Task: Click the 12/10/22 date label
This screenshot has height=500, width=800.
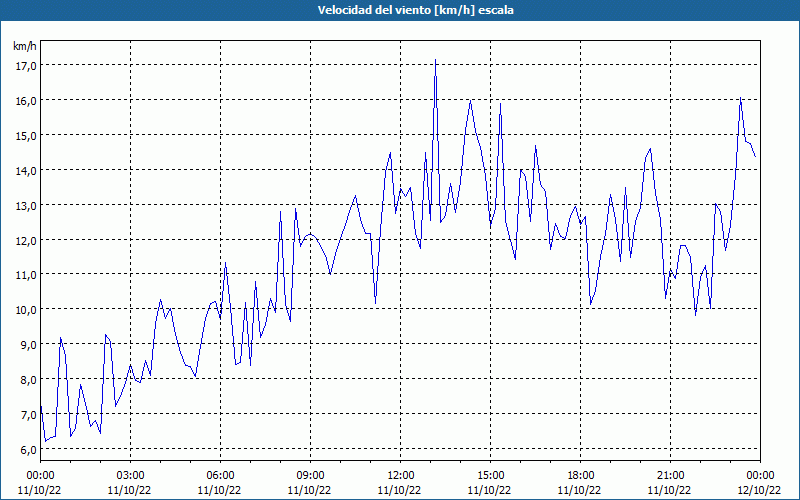Action: (x=759, y=490)
